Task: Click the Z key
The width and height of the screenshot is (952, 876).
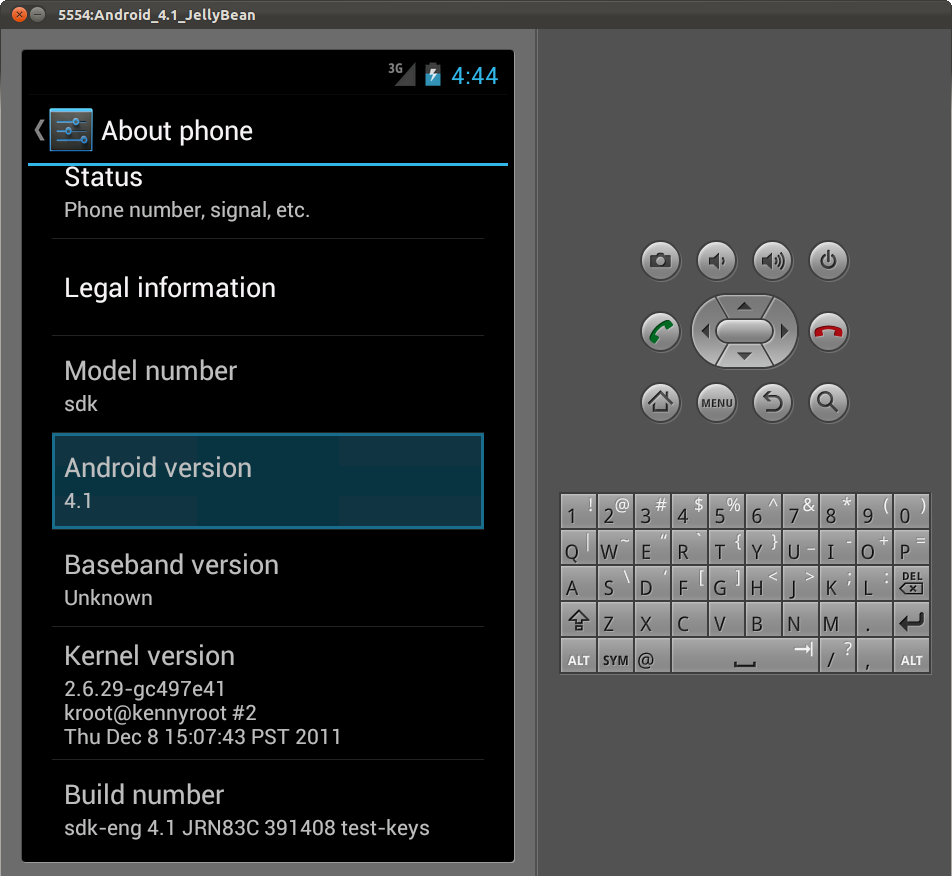Action: [x=616, y=620]
